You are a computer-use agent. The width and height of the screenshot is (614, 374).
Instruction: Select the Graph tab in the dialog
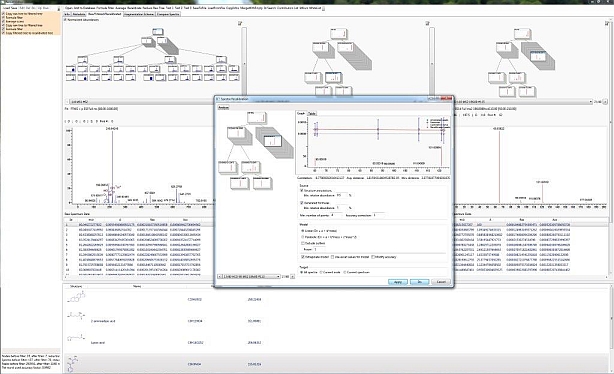[301, 113]
